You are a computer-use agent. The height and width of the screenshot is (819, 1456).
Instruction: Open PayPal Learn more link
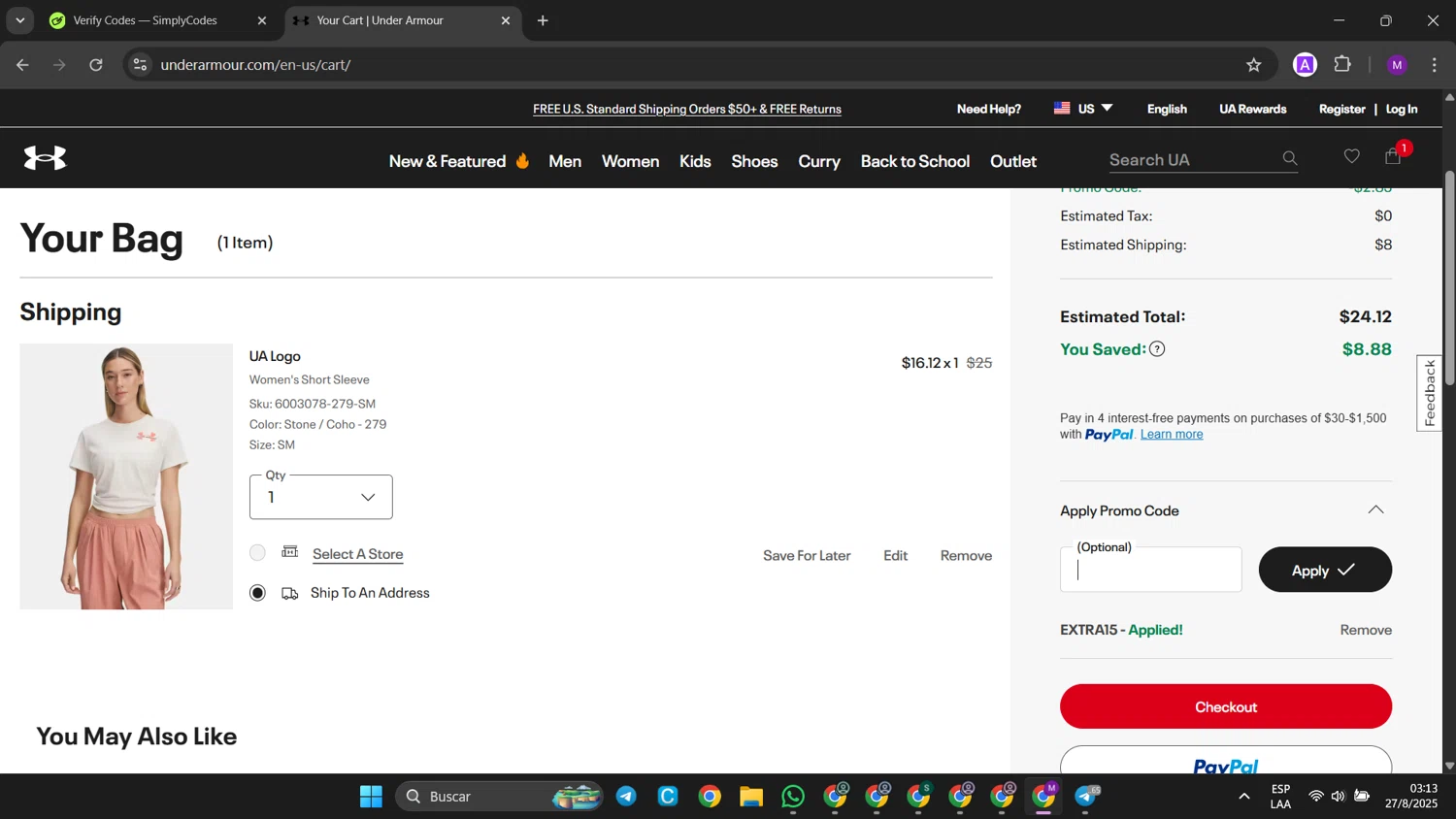(1172, 435)
